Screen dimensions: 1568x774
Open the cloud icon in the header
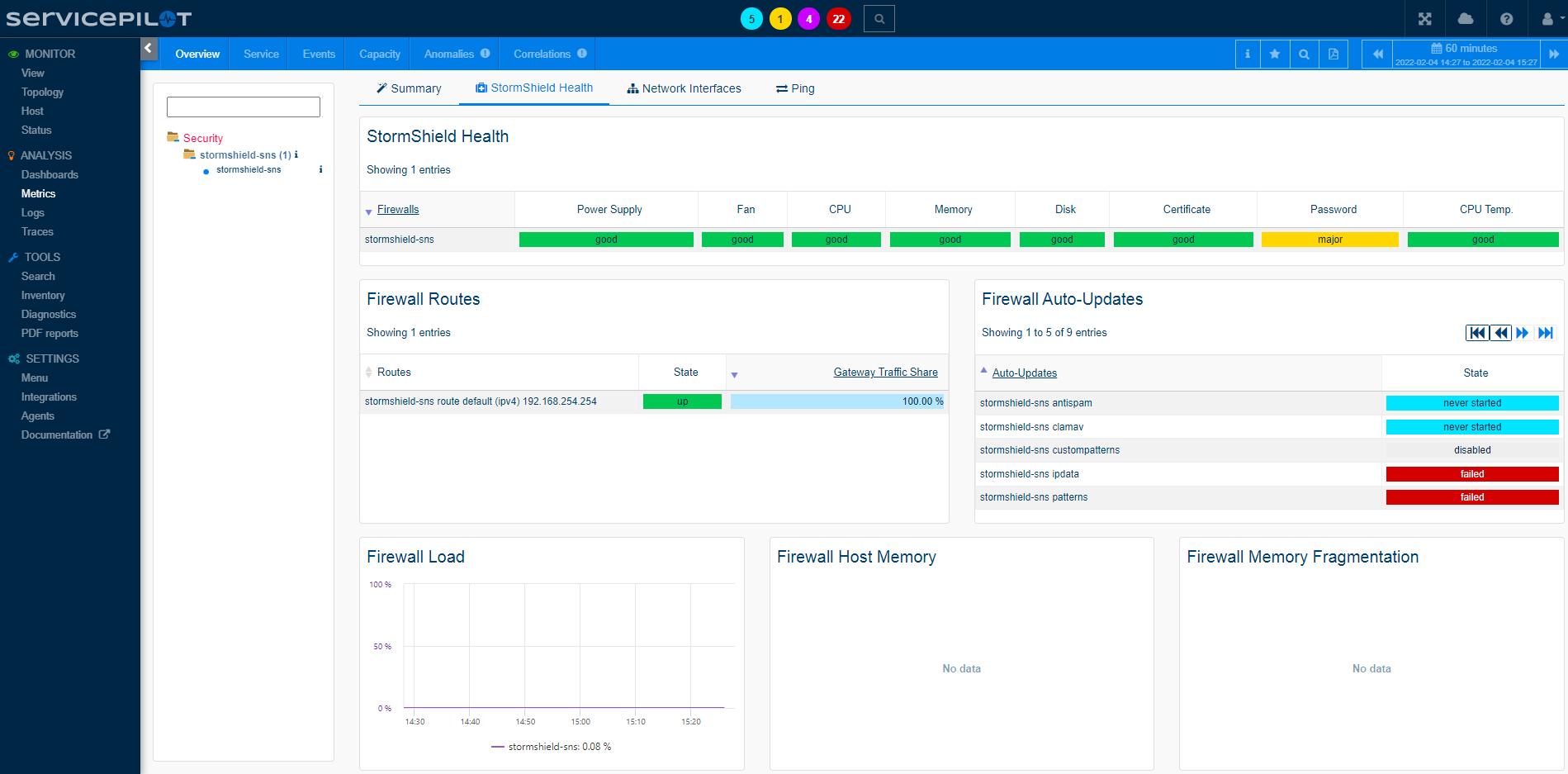point(1466,19)
